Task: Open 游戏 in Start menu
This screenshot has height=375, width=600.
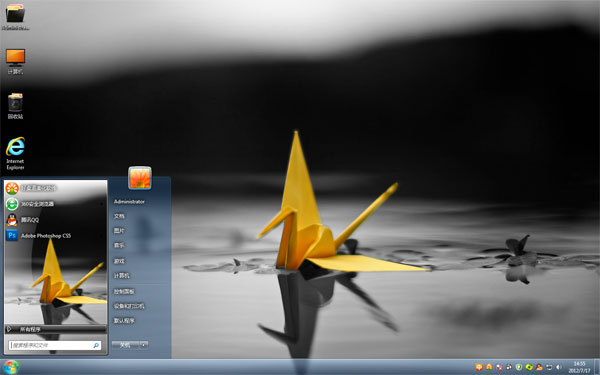Action: tap(119, 261)
